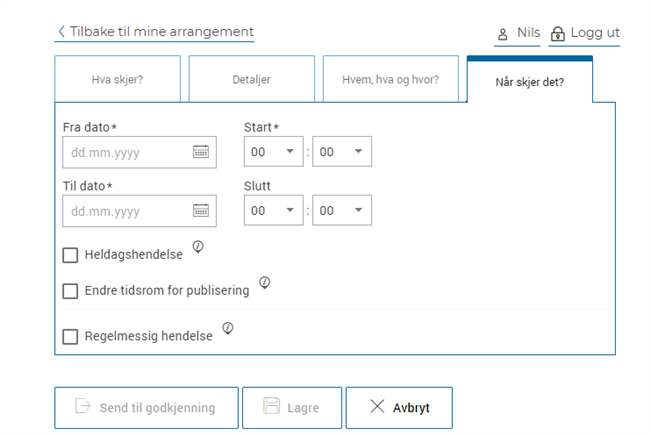The image size is (650, 435).
Task: Show help hint for Regelmessig hendelse
Action: coord(228,328)
